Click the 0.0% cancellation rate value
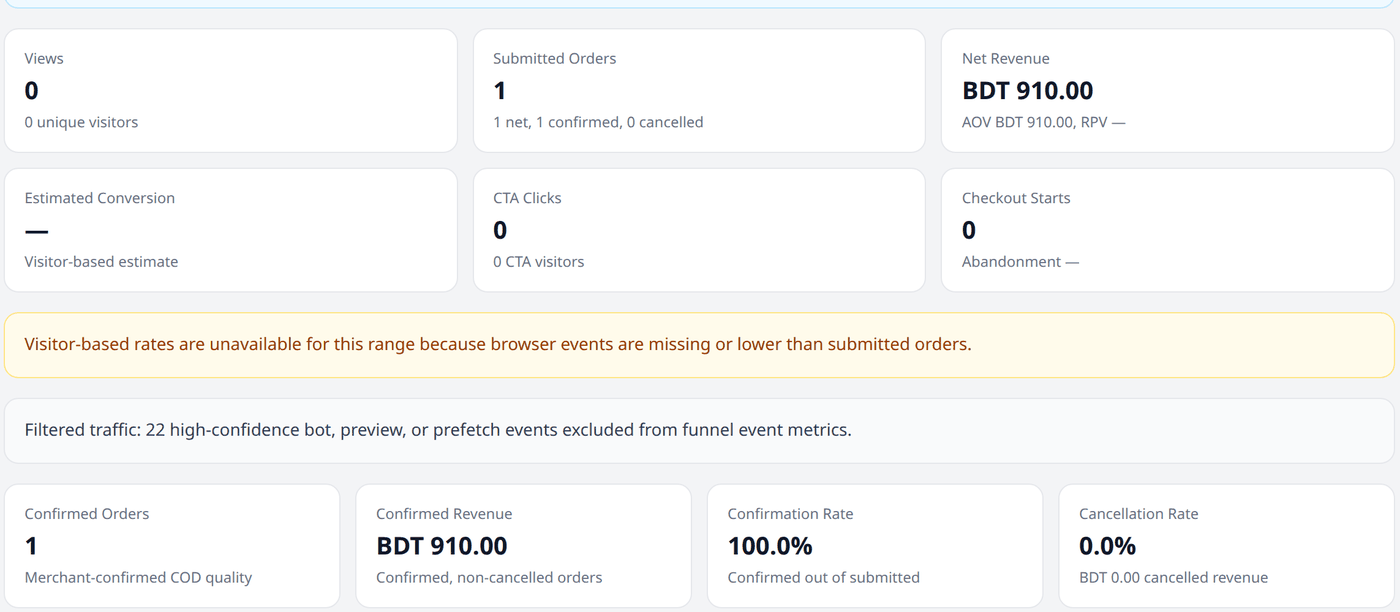Viewport: 1400px width, 612px height. pyautogui.click(x=1107, y=546)
